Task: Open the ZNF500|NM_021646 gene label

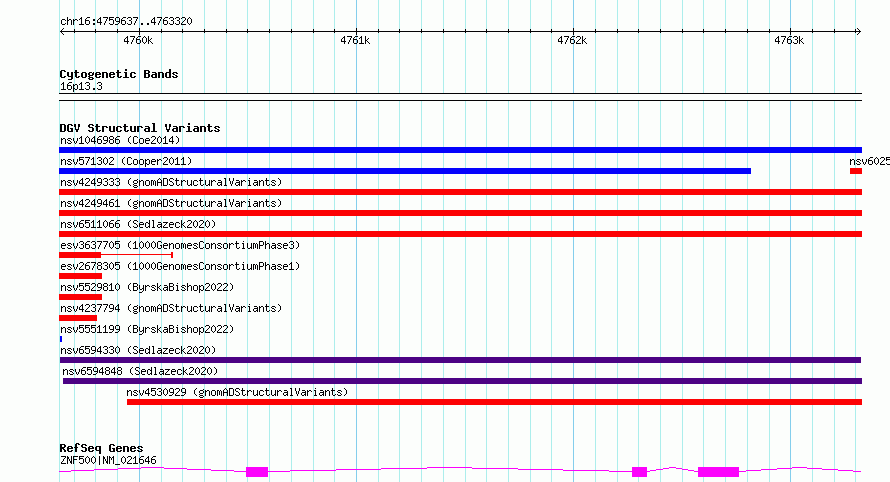Action: (108, 460)
